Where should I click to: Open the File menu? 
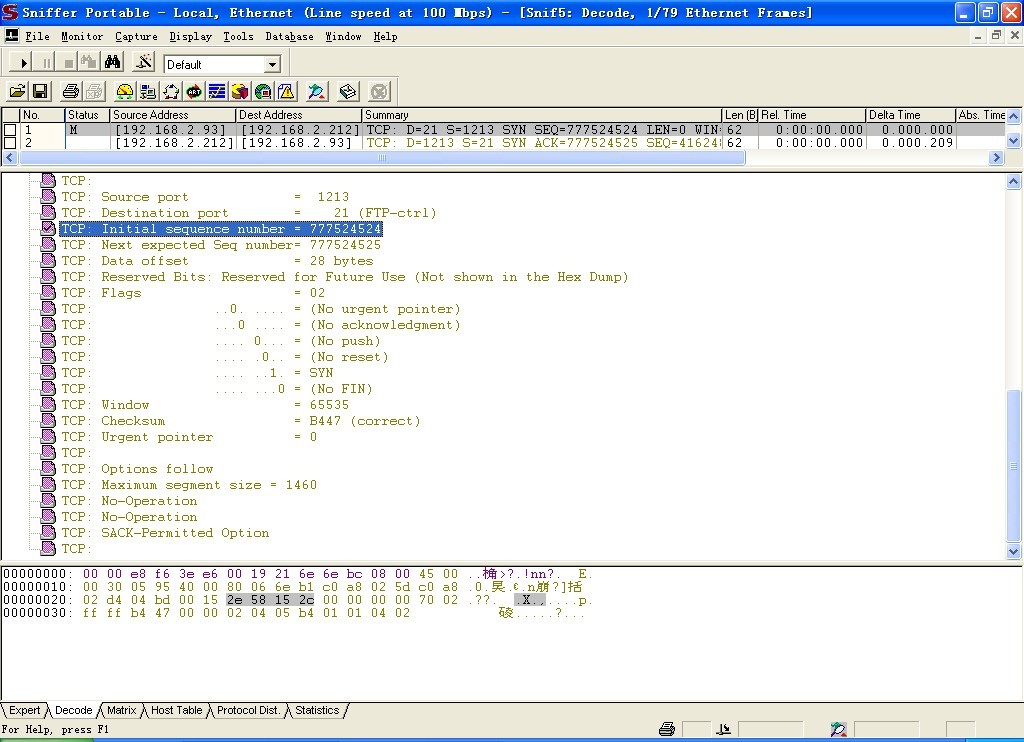coord(37,36)
